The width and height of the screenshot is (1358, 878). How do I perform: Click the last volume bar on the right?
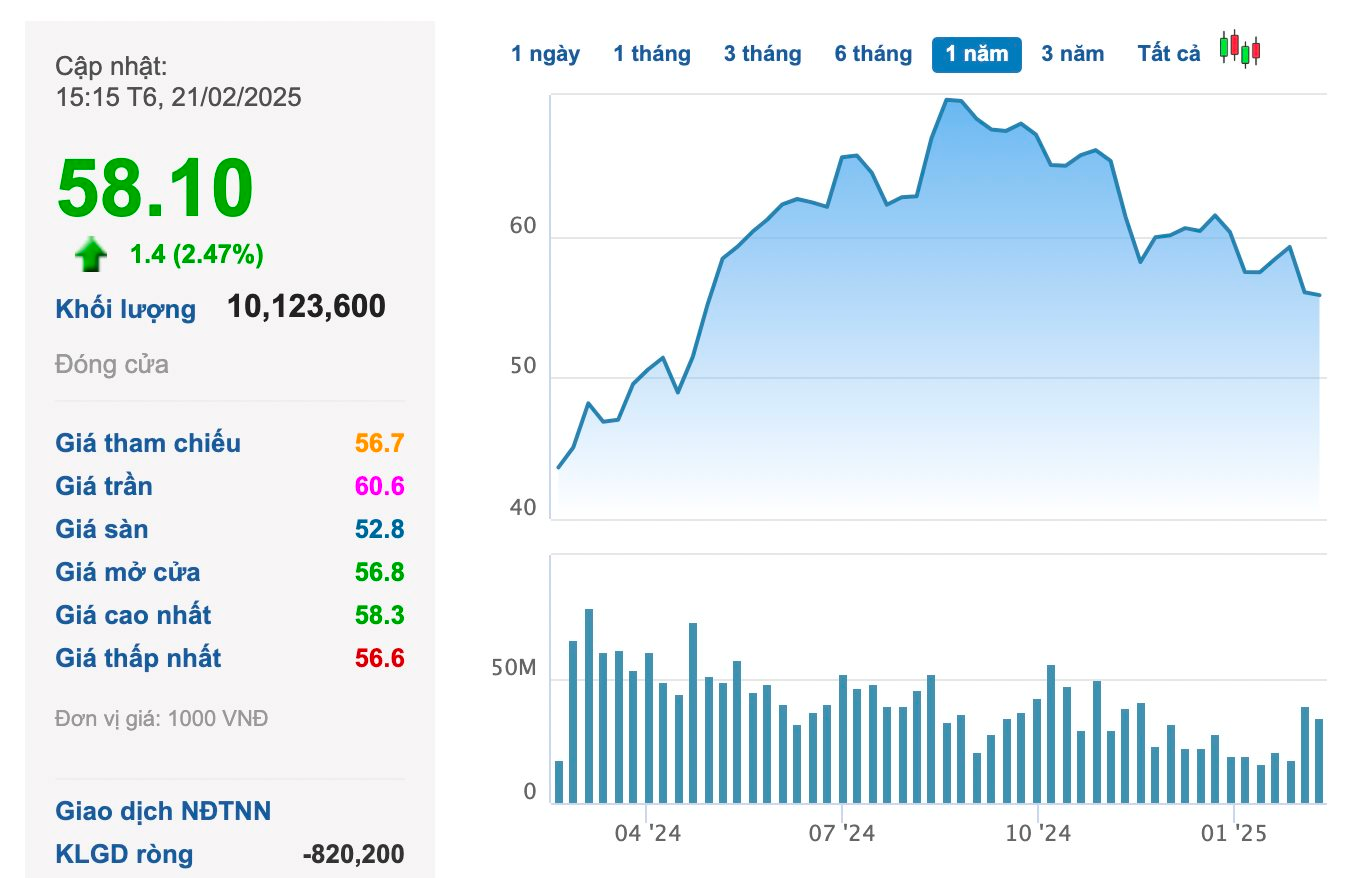(x=1319, y=761)
